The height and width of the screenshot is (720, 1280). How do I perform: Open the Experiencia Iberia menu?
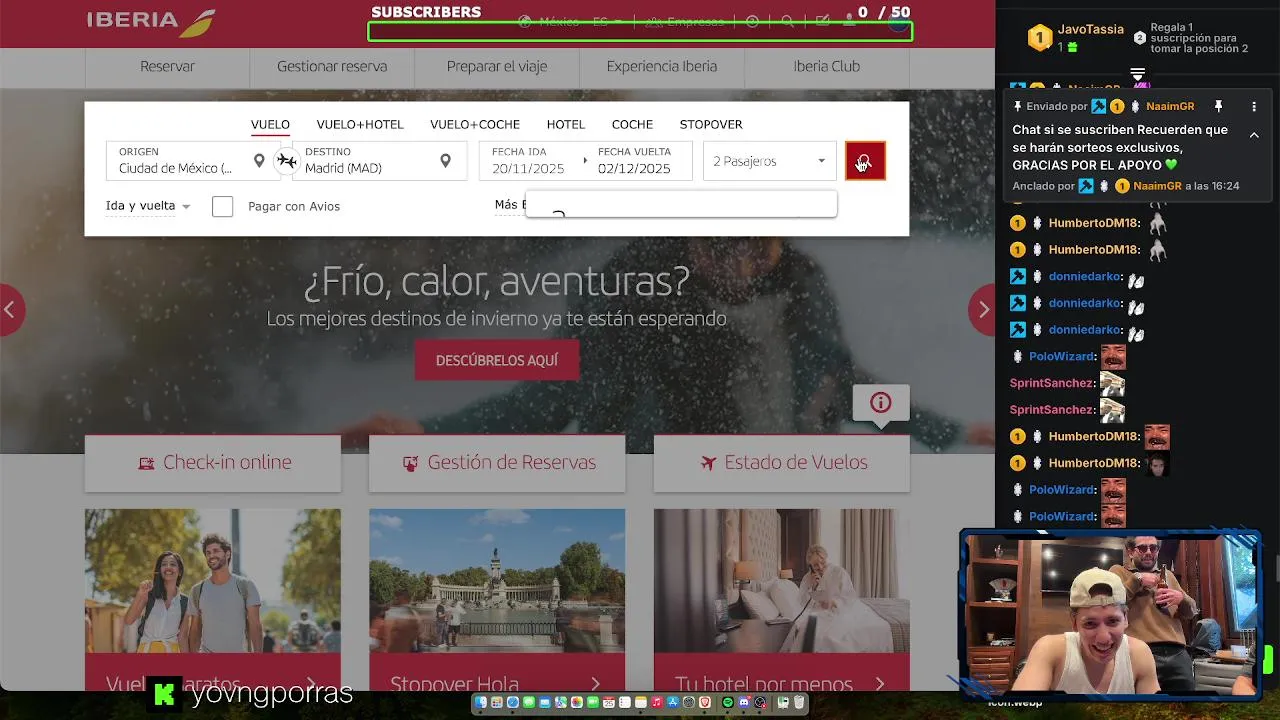click(x=662, y=67)
